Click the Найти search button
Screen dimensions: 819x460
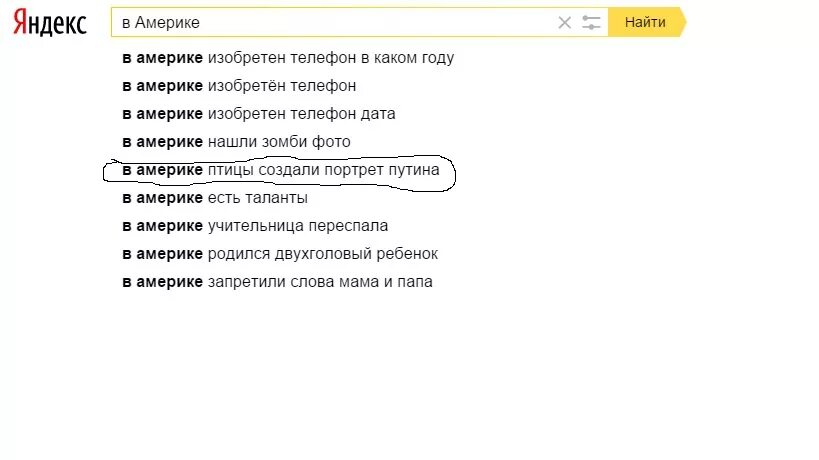click(x=647, y=22)
